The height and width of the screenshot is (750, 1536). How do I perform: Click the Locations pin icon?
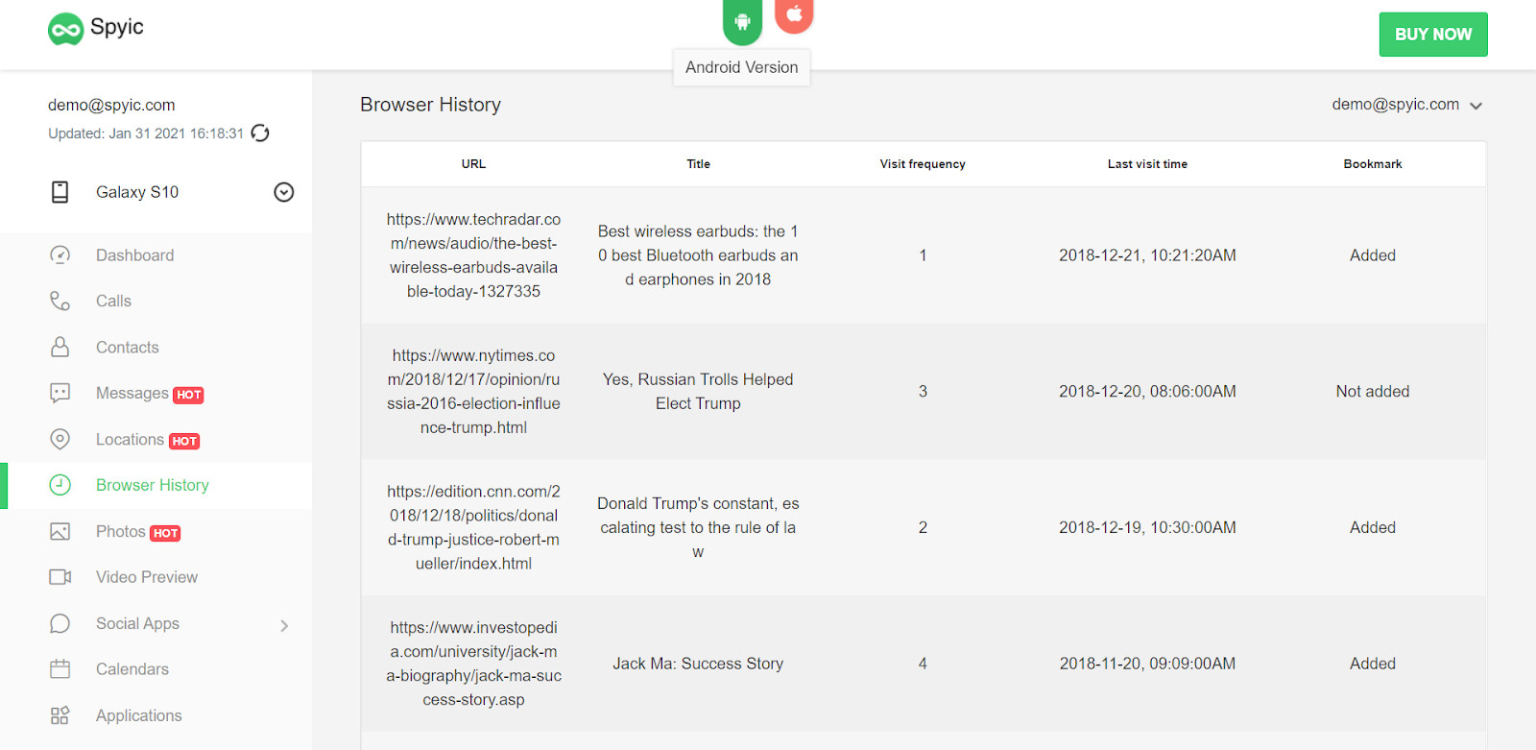(60, 439)
